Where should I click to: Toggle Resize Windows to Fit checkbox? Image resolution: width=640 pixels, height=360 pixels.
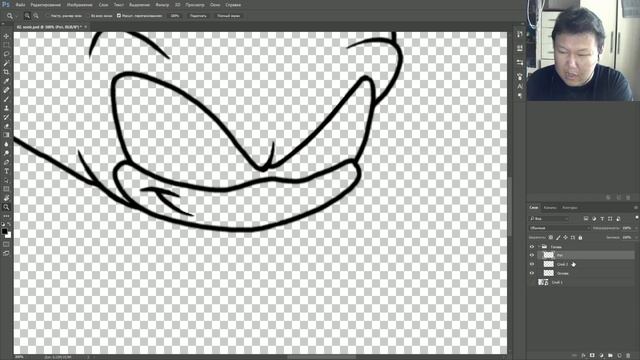tap(48, 16)
